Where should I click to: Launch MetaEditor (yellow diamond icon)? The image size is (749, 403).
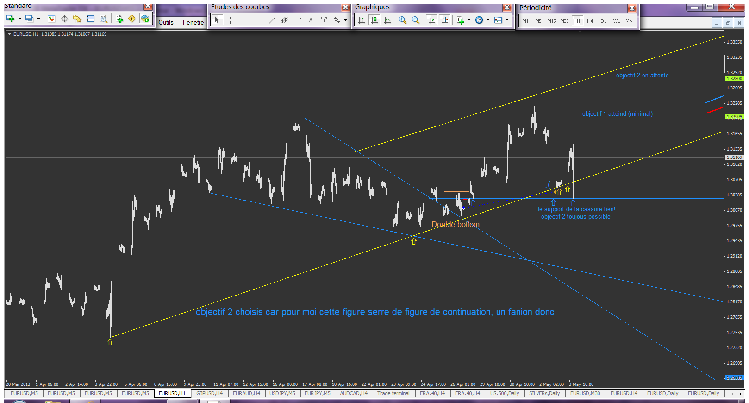pos(132,19)
